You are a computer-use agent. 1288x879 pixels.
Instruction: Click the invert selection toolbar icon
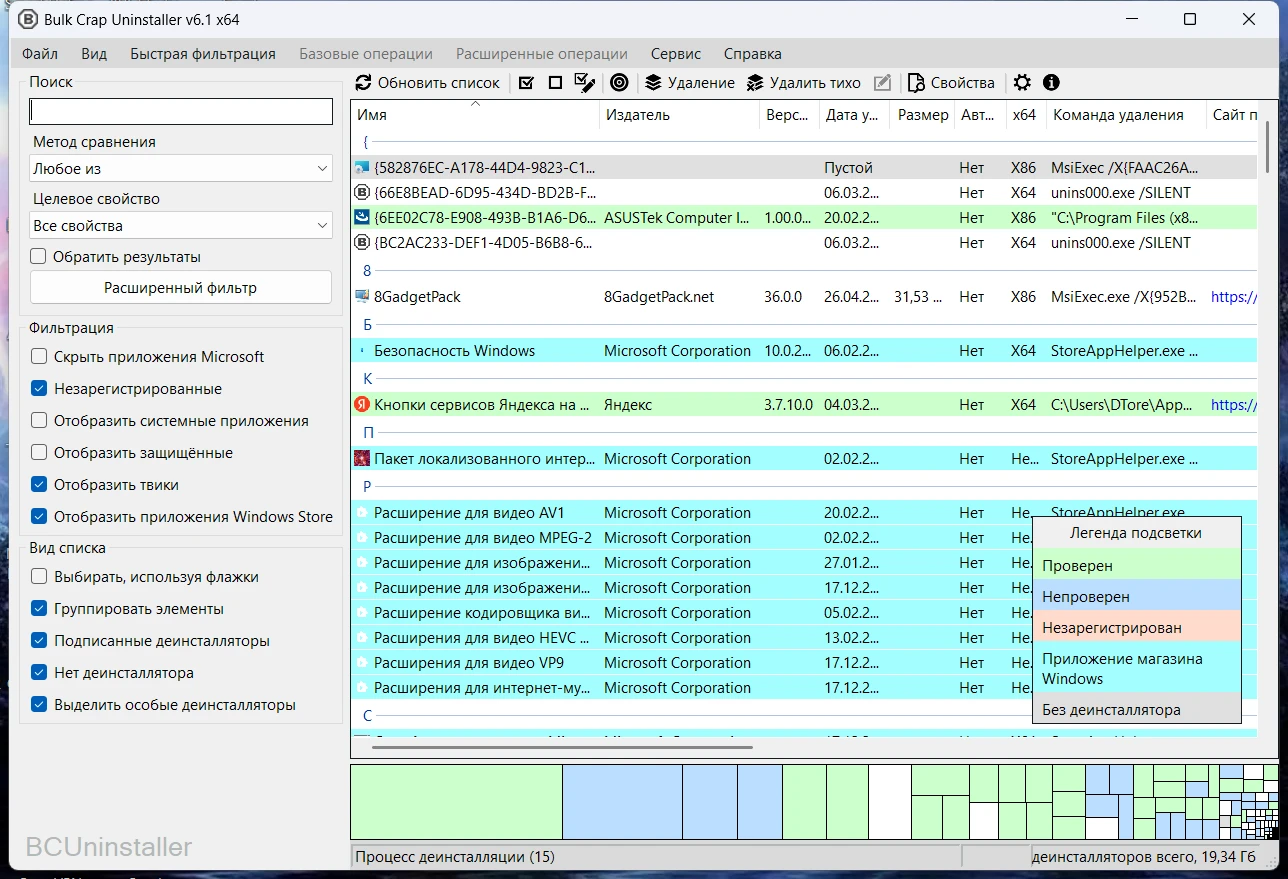click(585, 83)
